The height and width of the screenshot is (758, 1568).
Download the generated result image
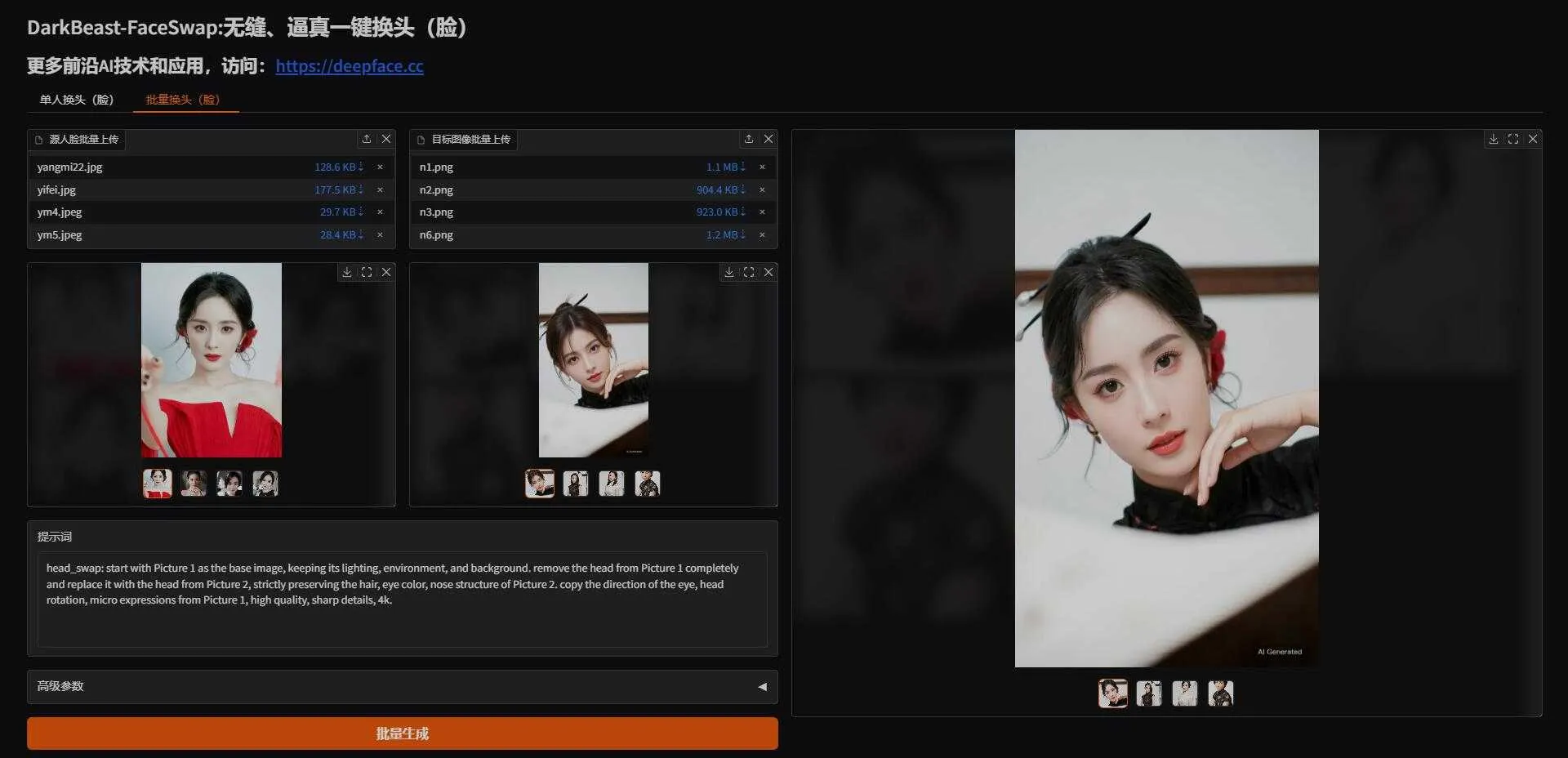(x=1492, y=139)
